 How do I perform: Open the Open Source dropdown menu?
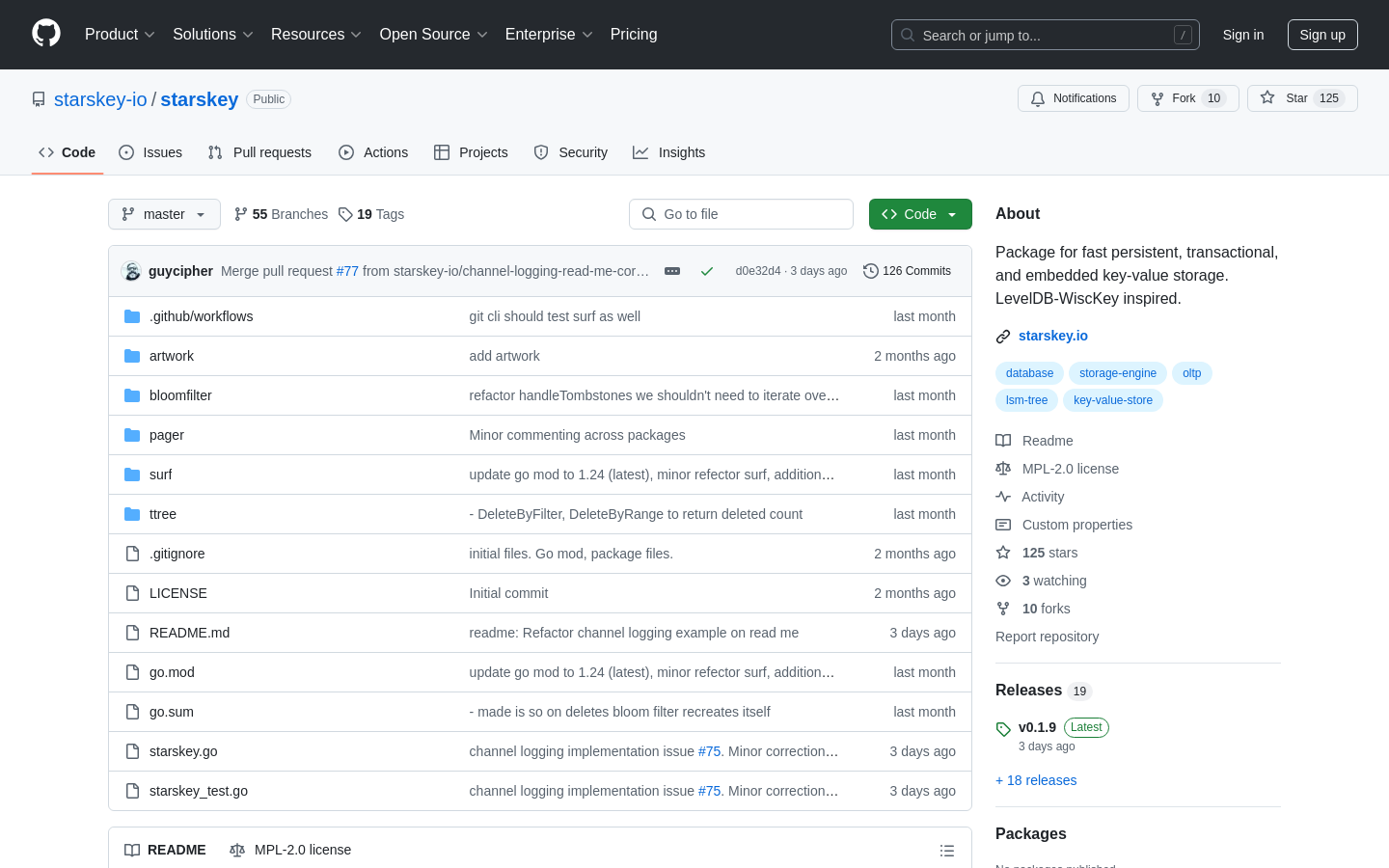point(433,35)
